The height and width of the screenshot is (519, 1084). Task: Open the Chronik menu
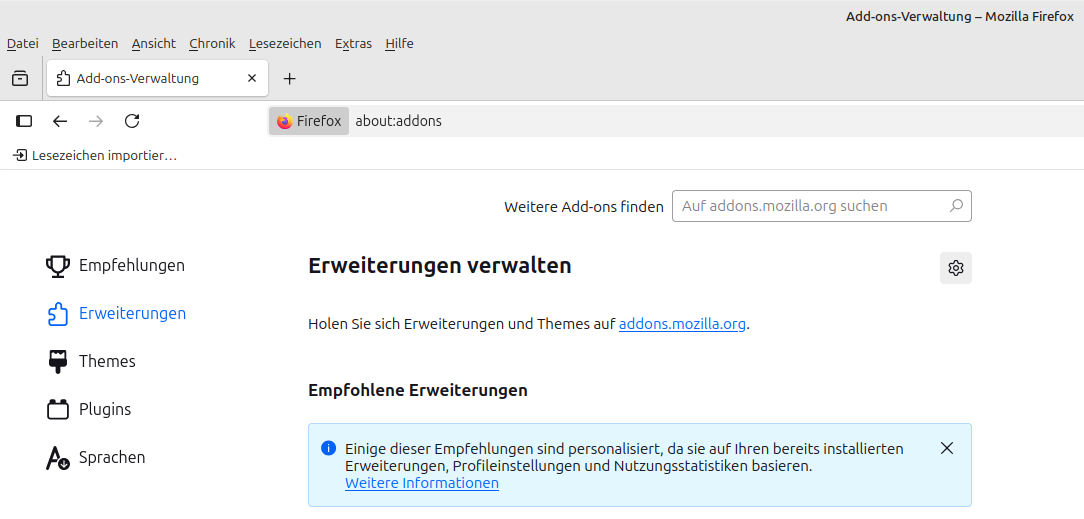[x=212, y=44]
